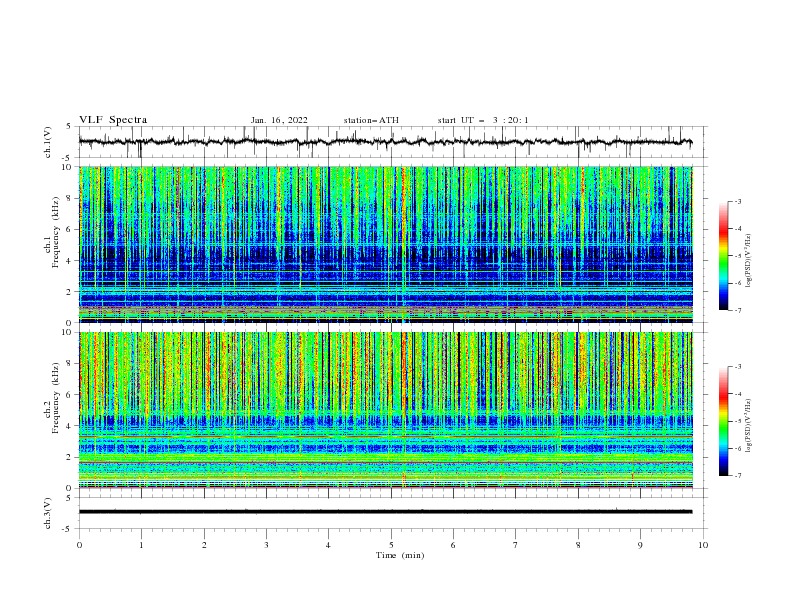Screen dimensions: 792x612
Task: Click the ch.3(V) flat waveform trace
Action: [385, 512]
